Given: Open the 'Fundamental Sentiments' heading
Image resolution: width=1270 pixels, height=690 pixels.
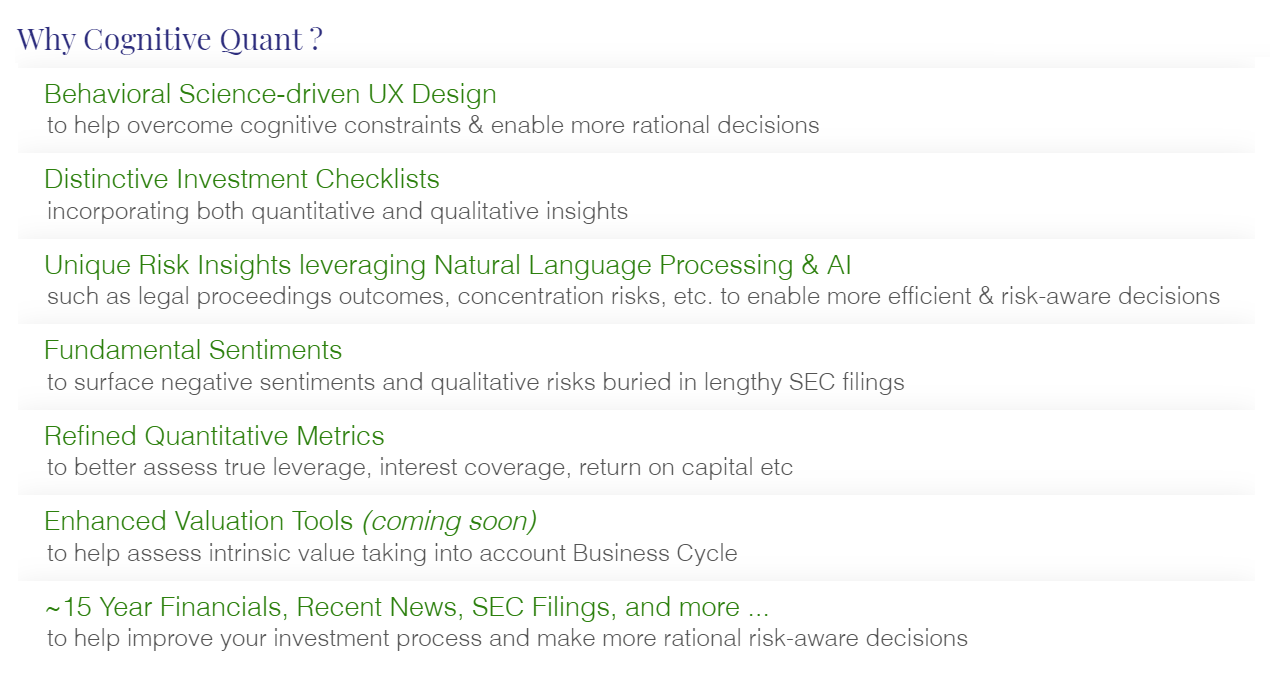Looking at the screenshot, I should pos(193,350).
